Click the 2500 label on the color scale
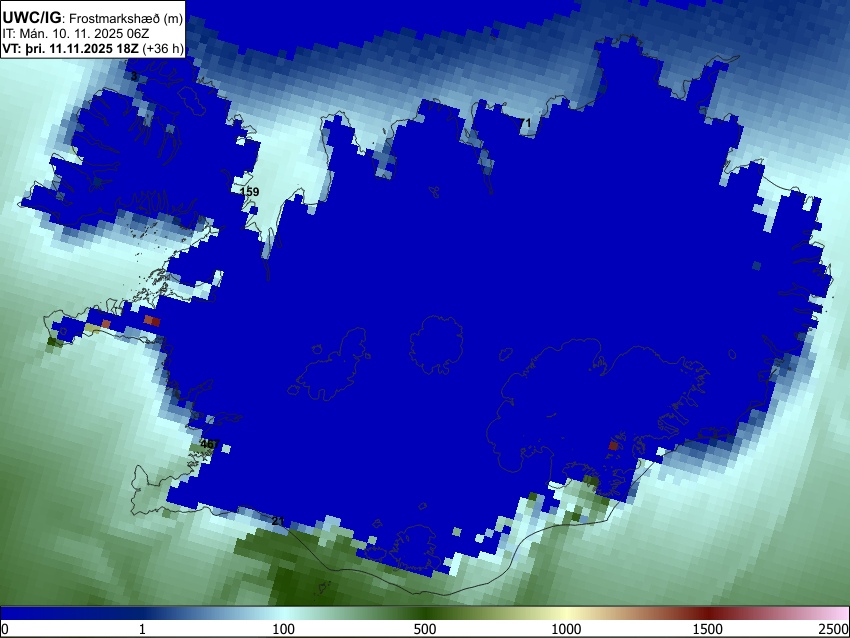The height and width of the screenshot is (638, 850). (x=834, y=629)
